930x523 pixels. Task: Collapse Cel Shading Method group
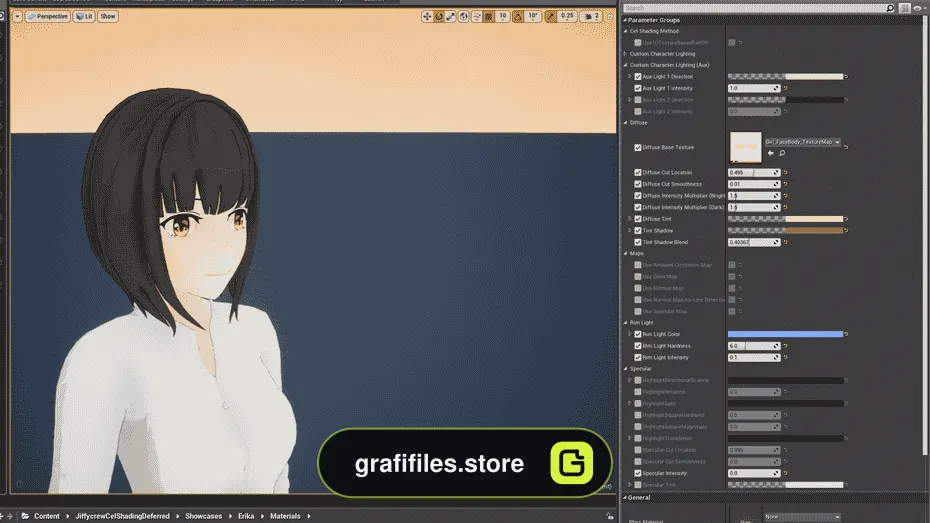click(x=625, y=31)
